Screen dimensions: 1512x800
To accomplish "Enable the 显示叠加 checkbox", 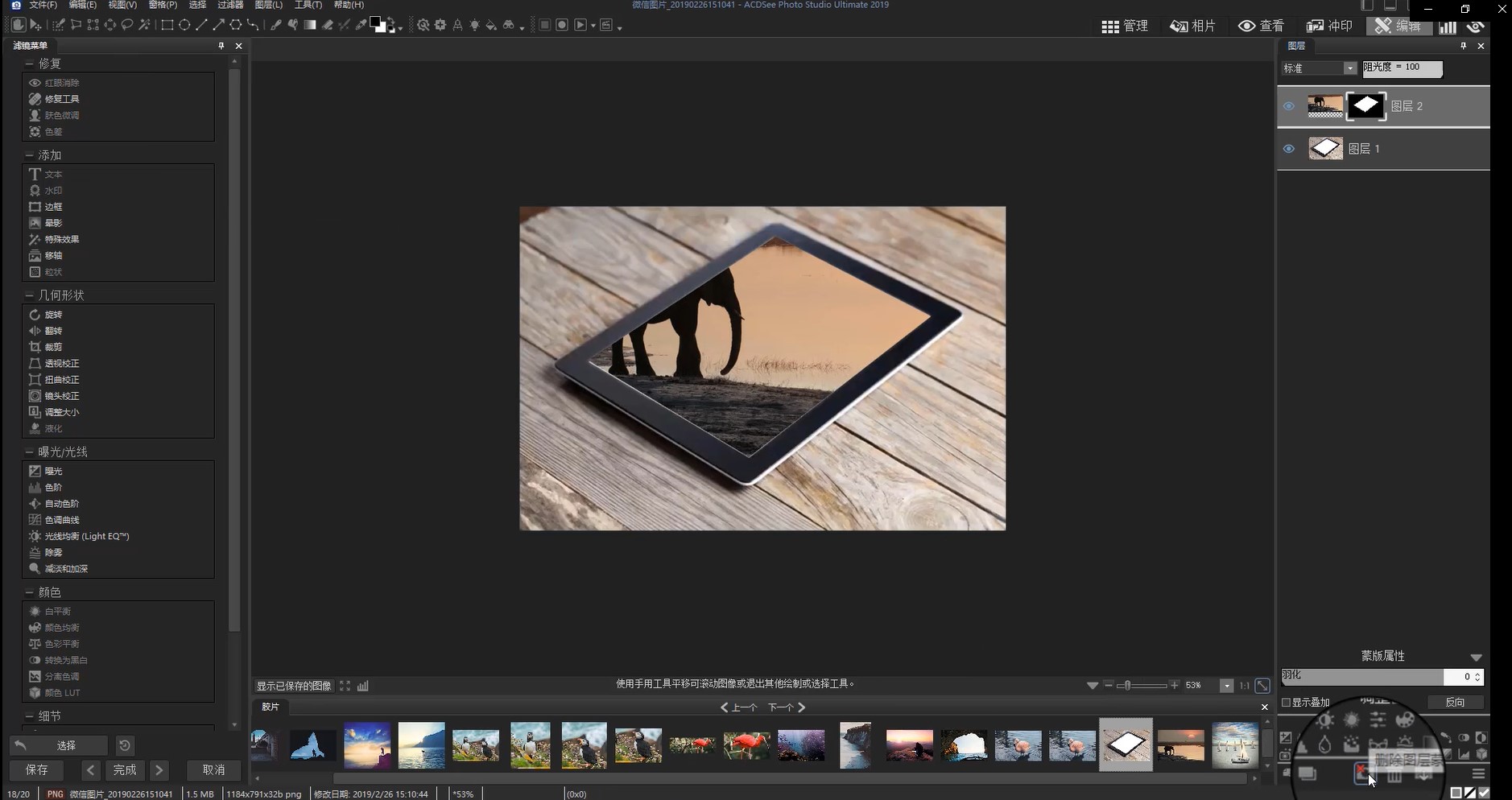I will point(1287,703).
